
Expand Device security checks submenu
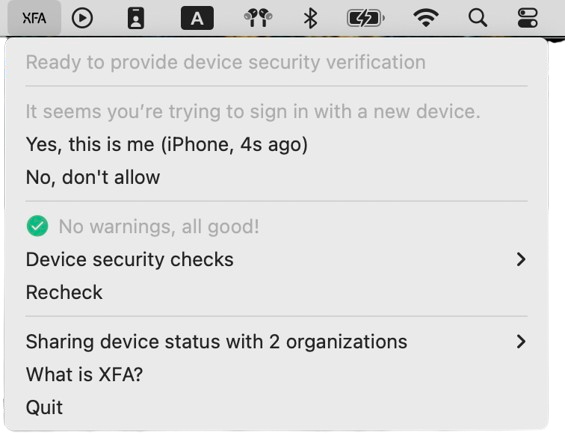point(277,259)
